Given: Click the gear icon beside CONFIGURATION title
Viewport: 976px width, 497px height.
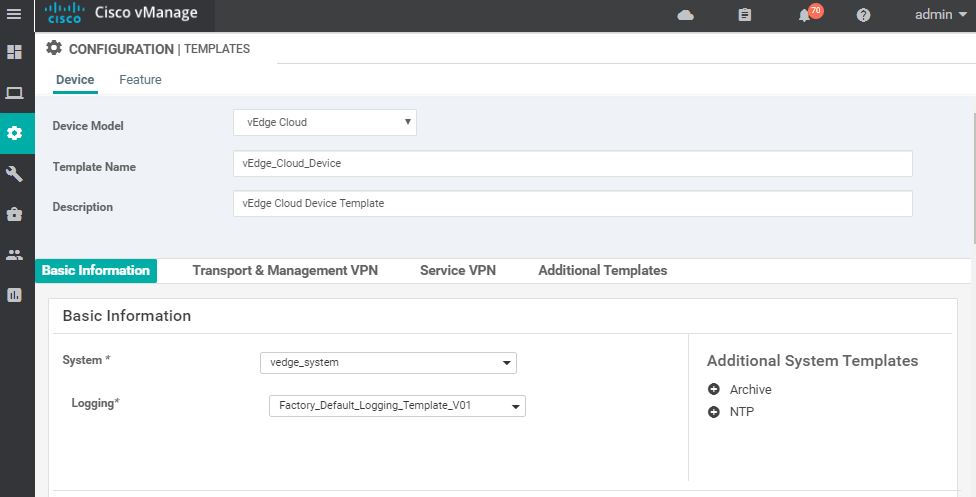Looking at the screenshot, I should click(x=54, y=48).
